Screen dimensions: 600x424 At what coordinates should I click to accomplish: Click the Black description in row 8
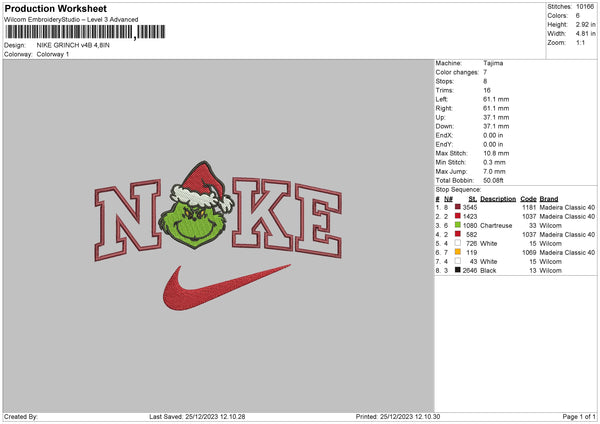point(488,271)
